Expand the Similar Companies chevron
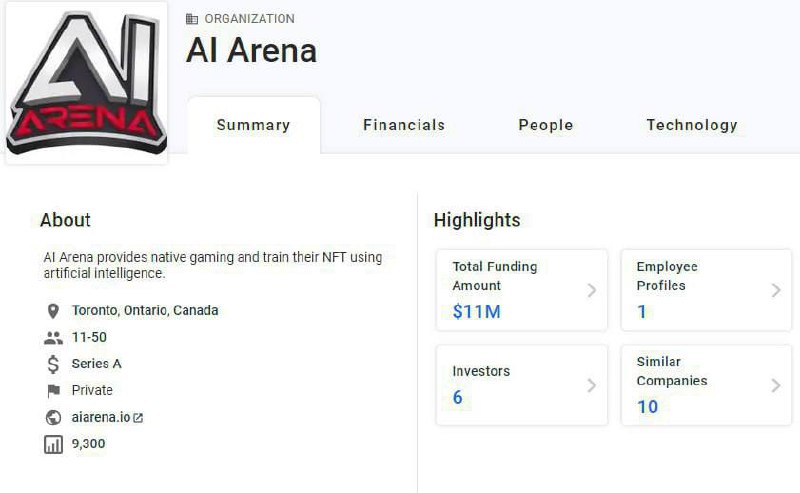The height and width of the screenshot is (493, 800). pos(776,385)
